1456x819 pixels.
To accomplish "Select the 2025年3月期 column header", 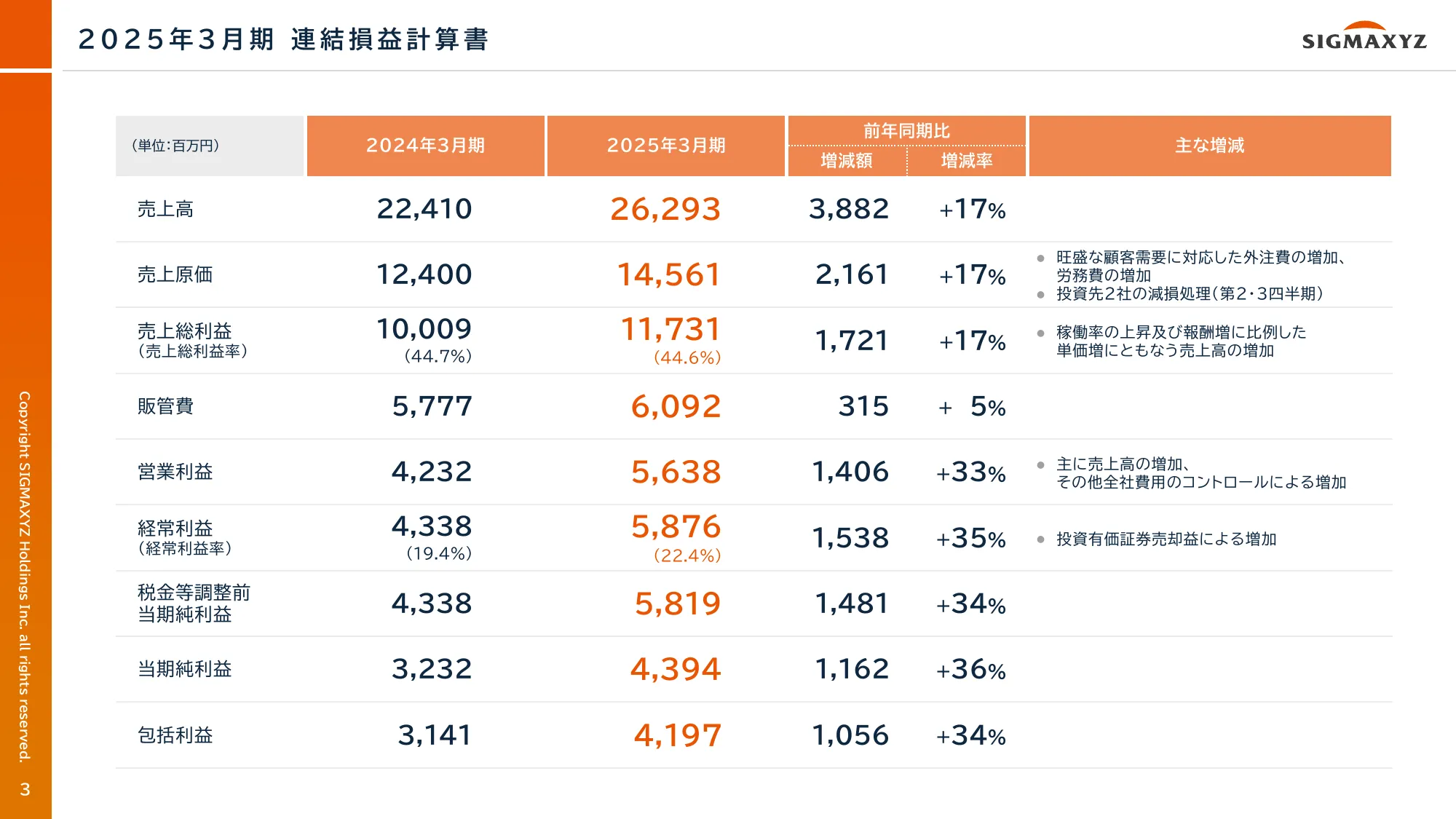I will [666, 146].
